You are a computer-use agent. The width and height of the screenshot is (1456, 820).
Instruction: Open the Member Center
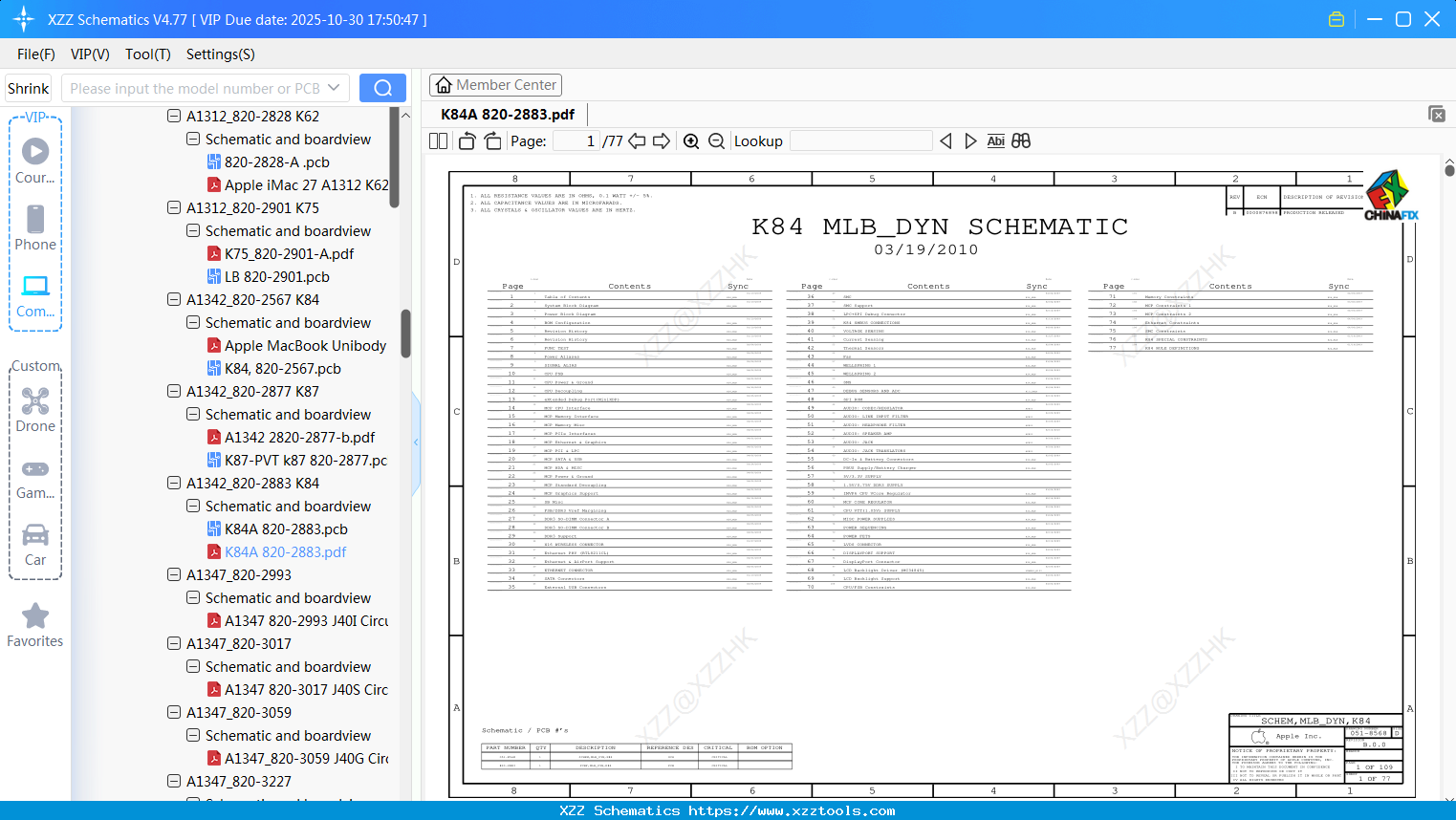[x=495, y=85]
